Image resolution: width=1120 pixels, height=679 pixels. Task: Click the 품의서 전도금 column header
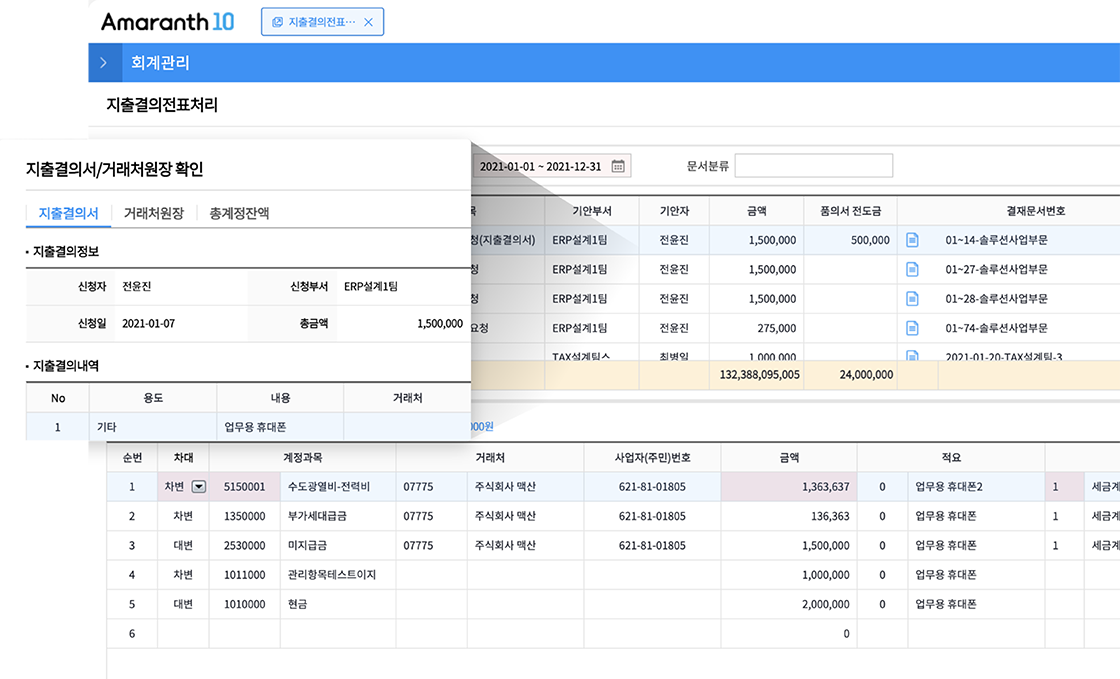pos(850,211)
